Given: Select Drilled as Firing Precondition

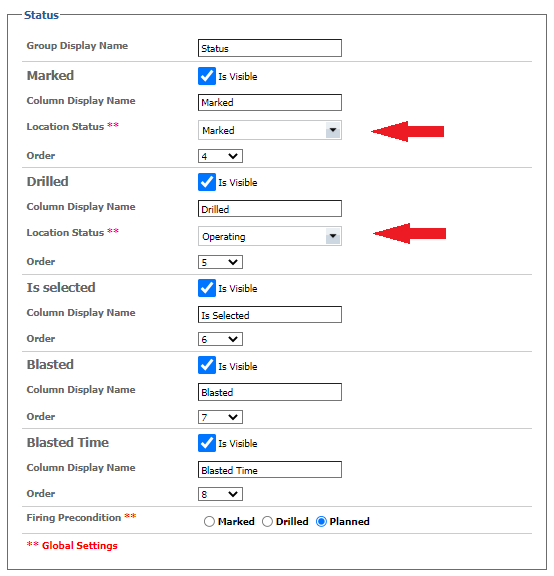Looking at the screenshot, I should pyautogui.click(x=267, y=521).
